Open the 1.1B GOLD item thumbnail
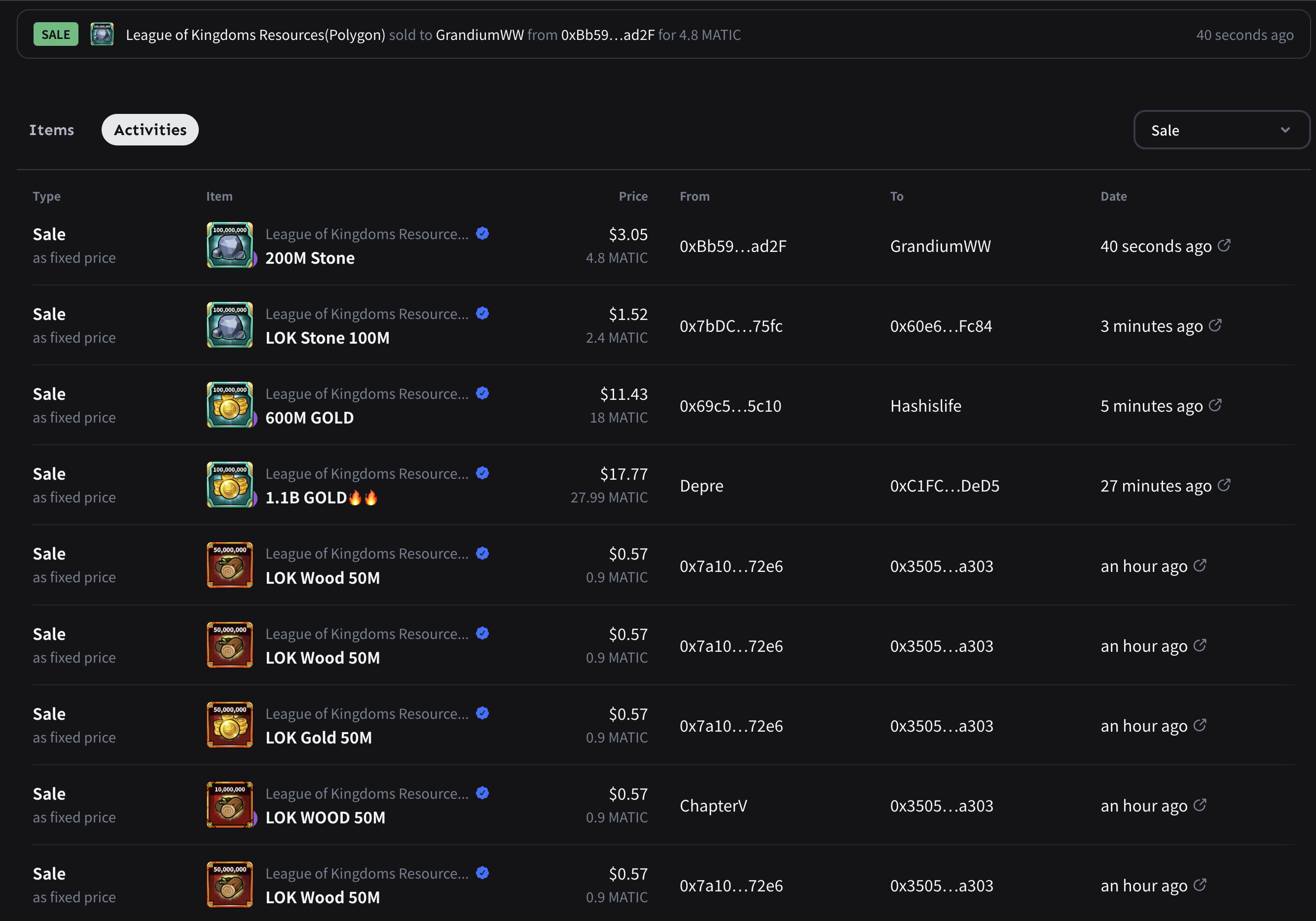Image resolution: width=1316 pixels, height=921 pixels. tap(230, 485)
